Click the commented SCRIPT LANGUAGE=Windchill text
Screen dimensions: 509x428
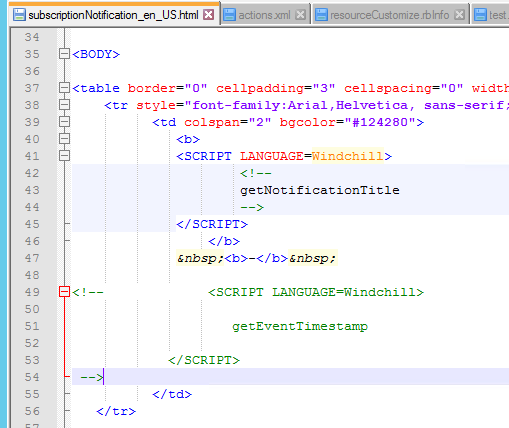tap(316, 292)
